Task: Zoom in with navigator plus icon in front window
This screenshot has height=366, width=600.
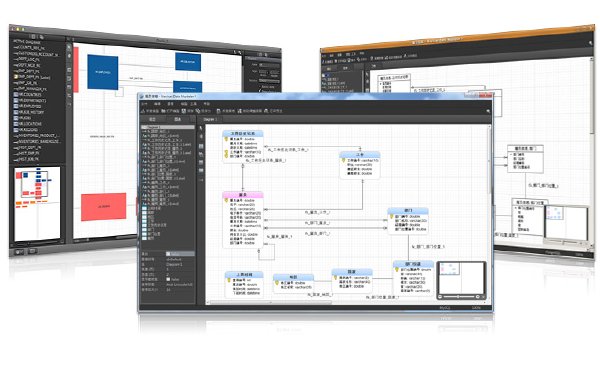Action: tap(478, 297)
